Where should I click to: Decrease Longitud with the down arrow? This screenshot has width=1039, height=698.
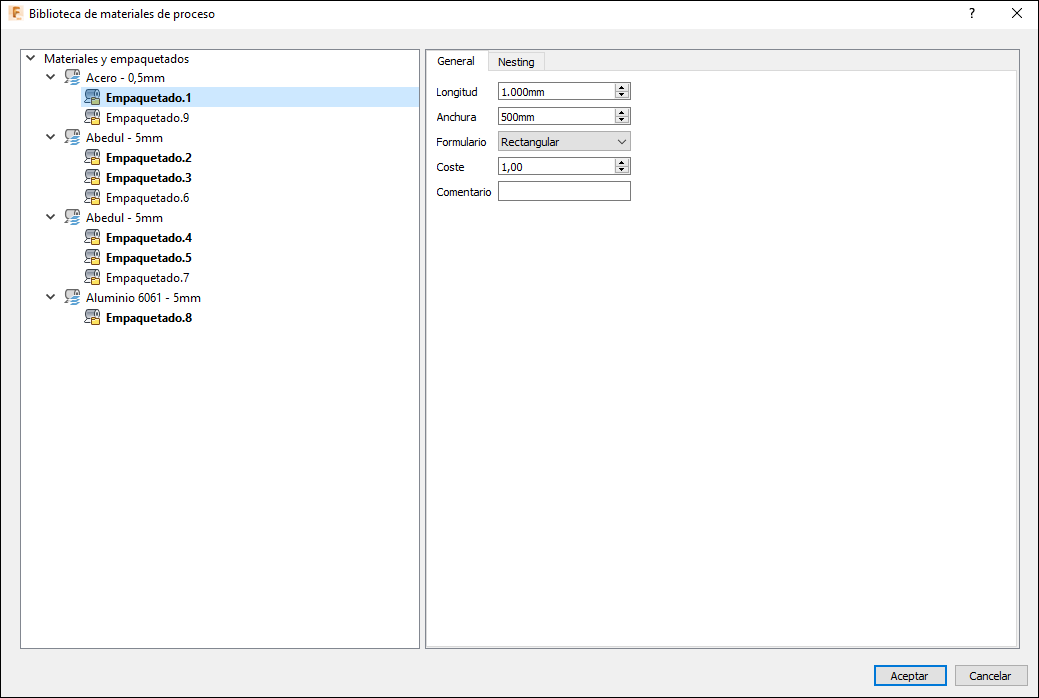tap(622, 95)
